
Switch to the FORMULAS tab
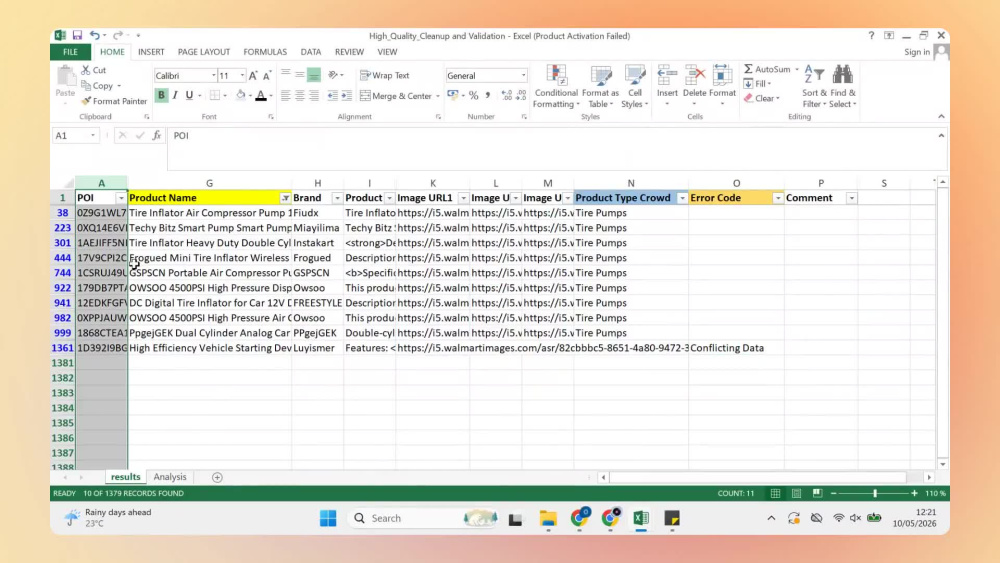(x=265, y=52)
